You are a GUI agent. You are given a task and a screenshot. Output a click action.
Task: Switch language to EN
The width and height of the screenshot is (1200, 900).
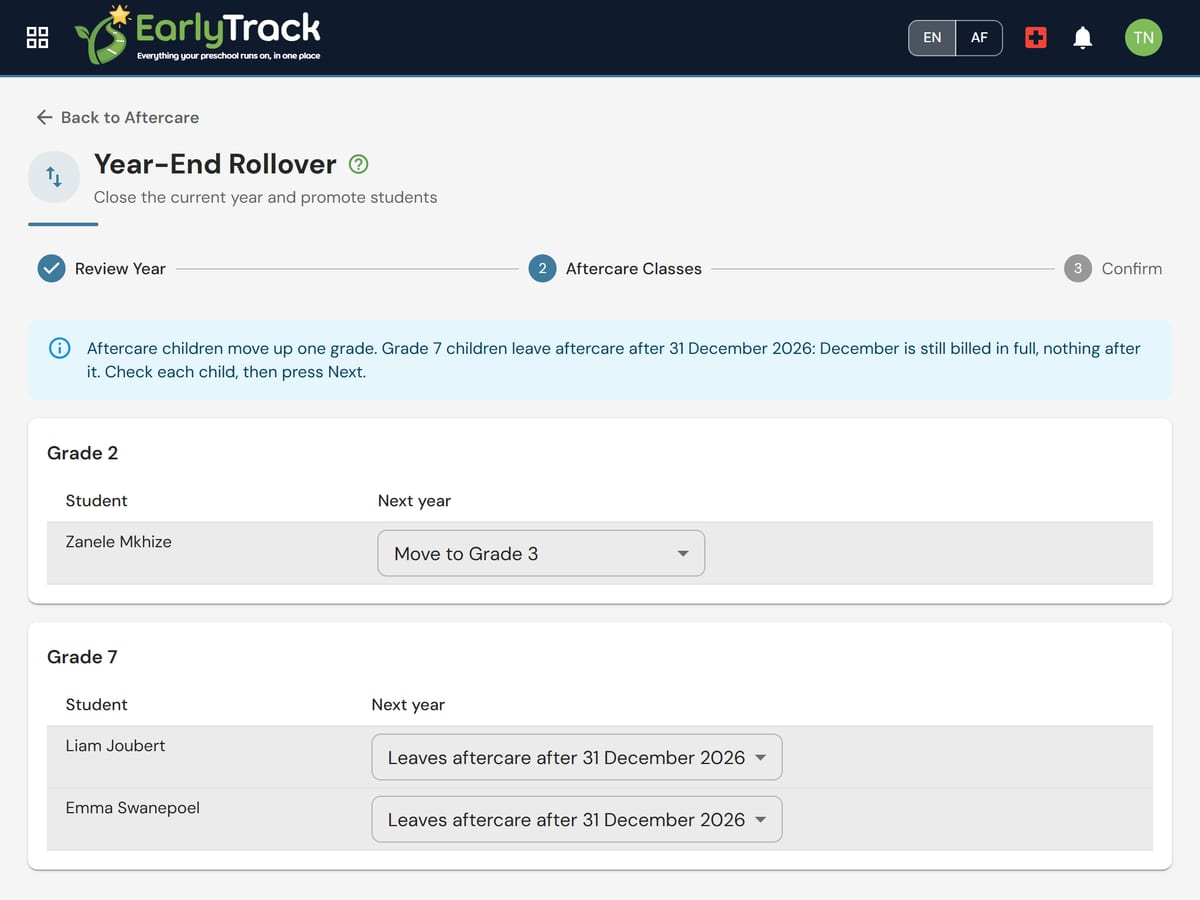[932, 38]
